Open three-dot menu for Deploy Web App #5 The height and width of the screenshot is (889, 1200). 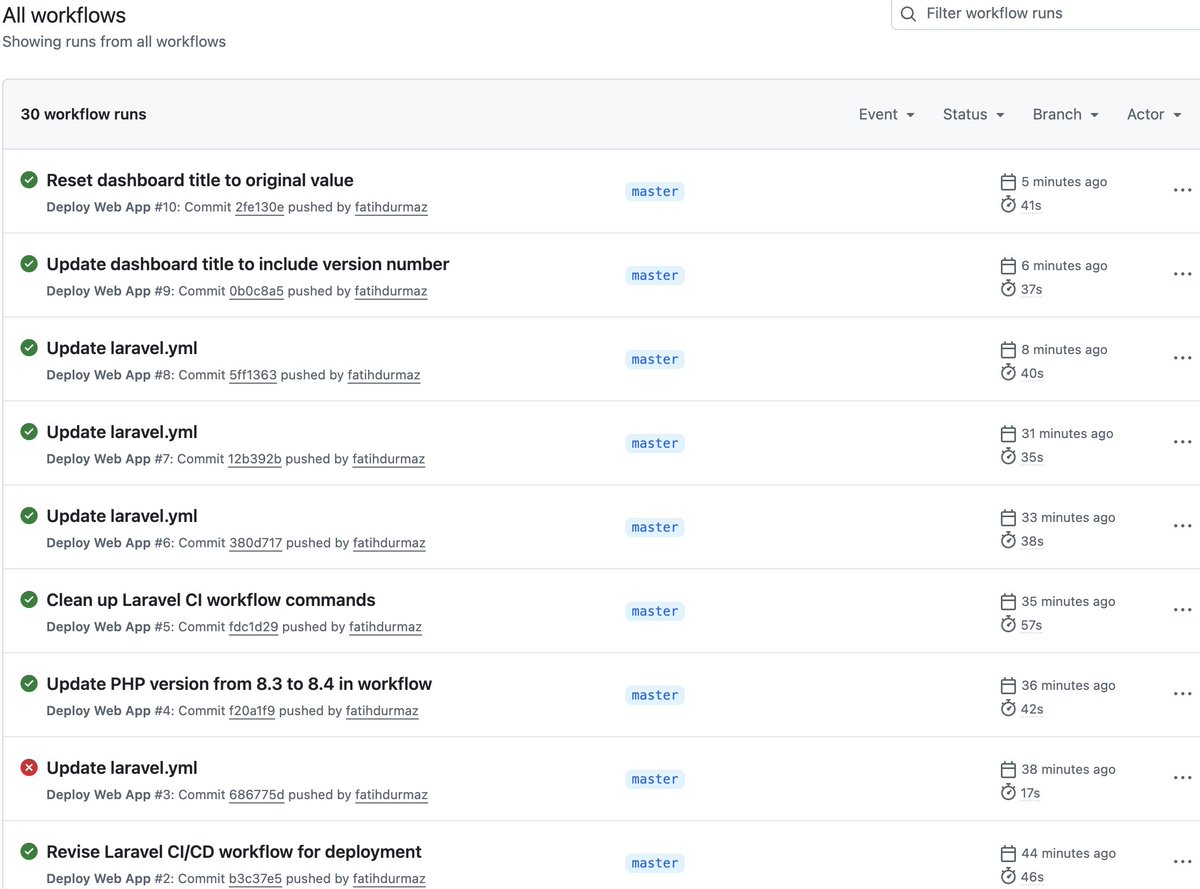click(x=1182, y=610)
